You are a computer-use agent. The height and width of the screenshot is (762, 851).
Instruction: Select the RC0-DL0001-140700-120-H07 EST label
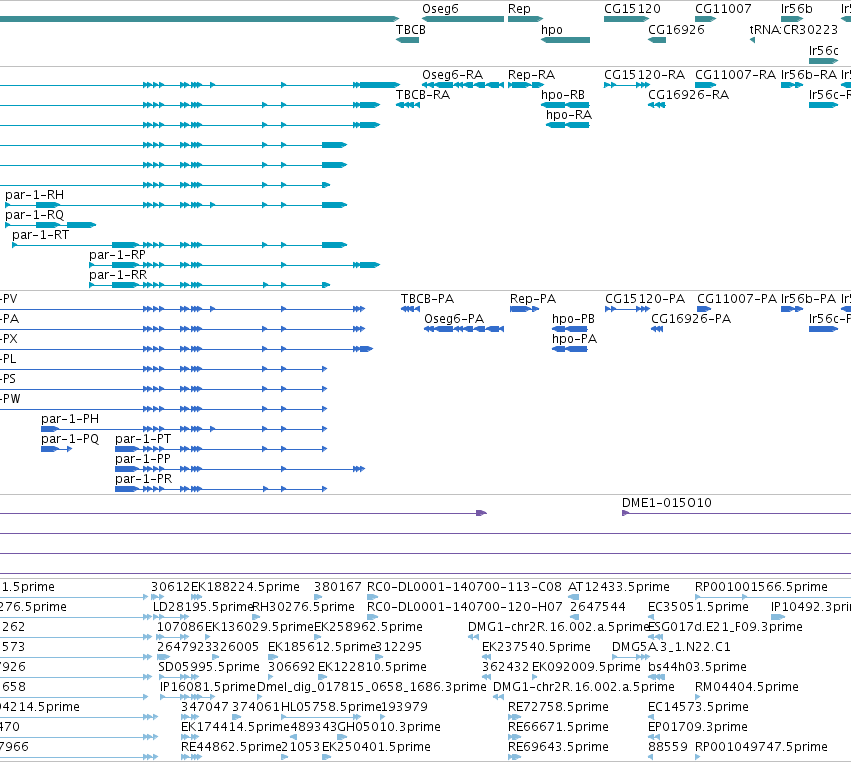(465, 607)
